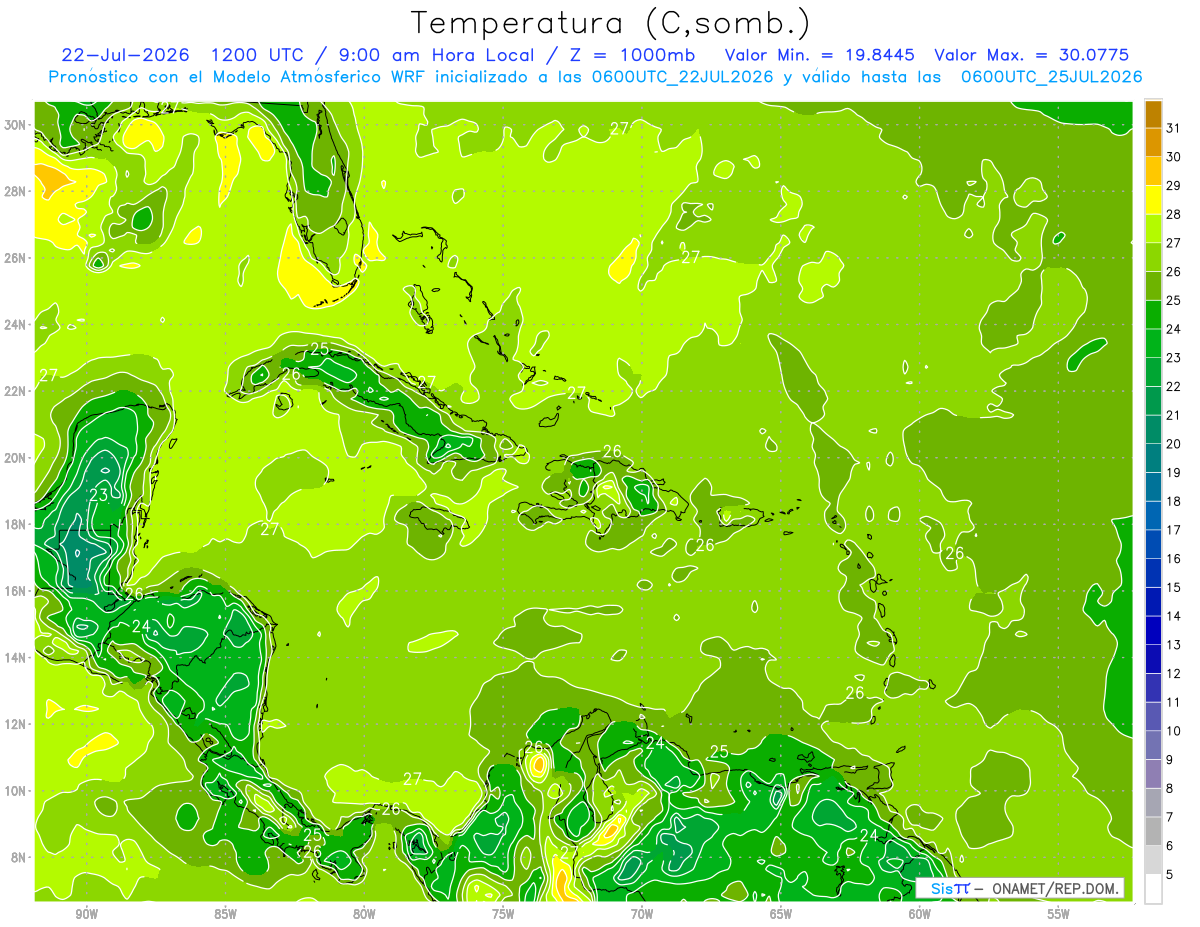The image size is (1200, 927).
Task: Select '0600UTC_25JUL2026' valid-until text
Action: click(x=1052, y=77)
